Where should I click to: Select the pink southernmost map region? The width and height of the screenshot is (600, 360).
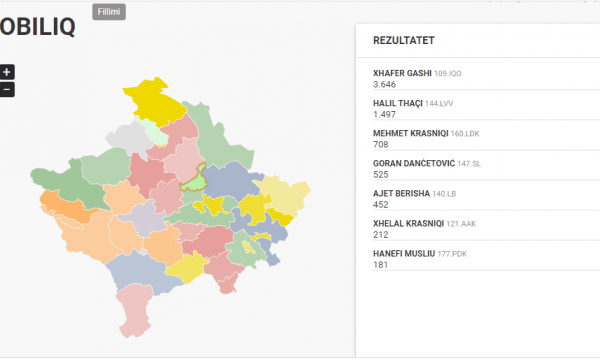[135, 310]
